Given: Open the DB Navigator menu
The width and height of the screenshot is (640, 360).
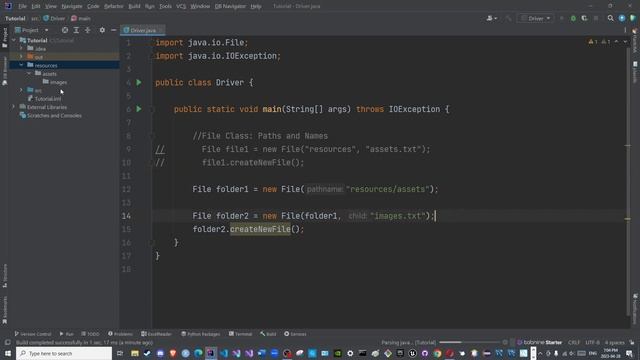Looking at the screenshot, I should (x=230, y=6).
